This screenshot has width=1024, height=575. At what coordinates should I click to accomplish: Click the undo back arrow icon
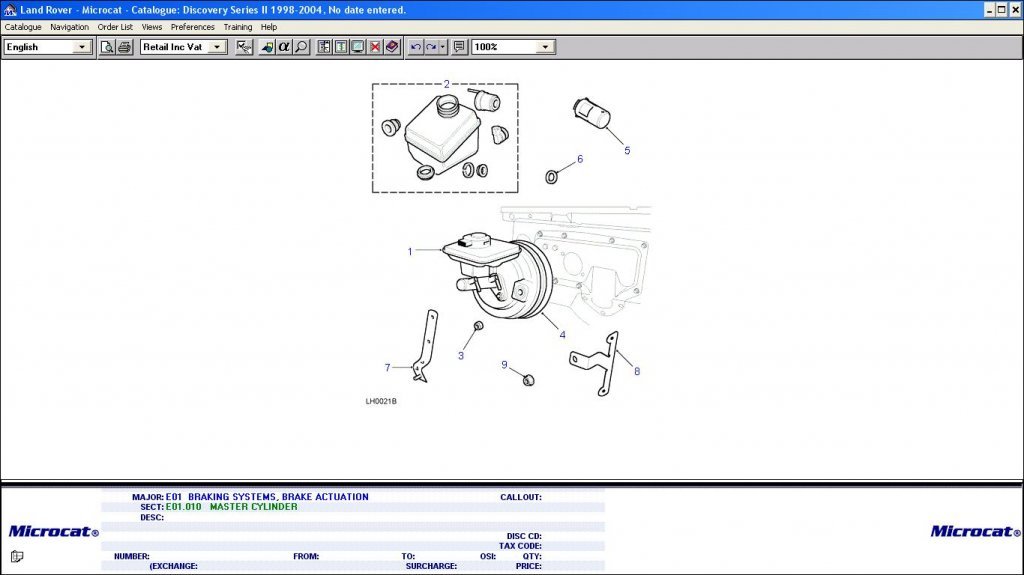tap(415, 47)
